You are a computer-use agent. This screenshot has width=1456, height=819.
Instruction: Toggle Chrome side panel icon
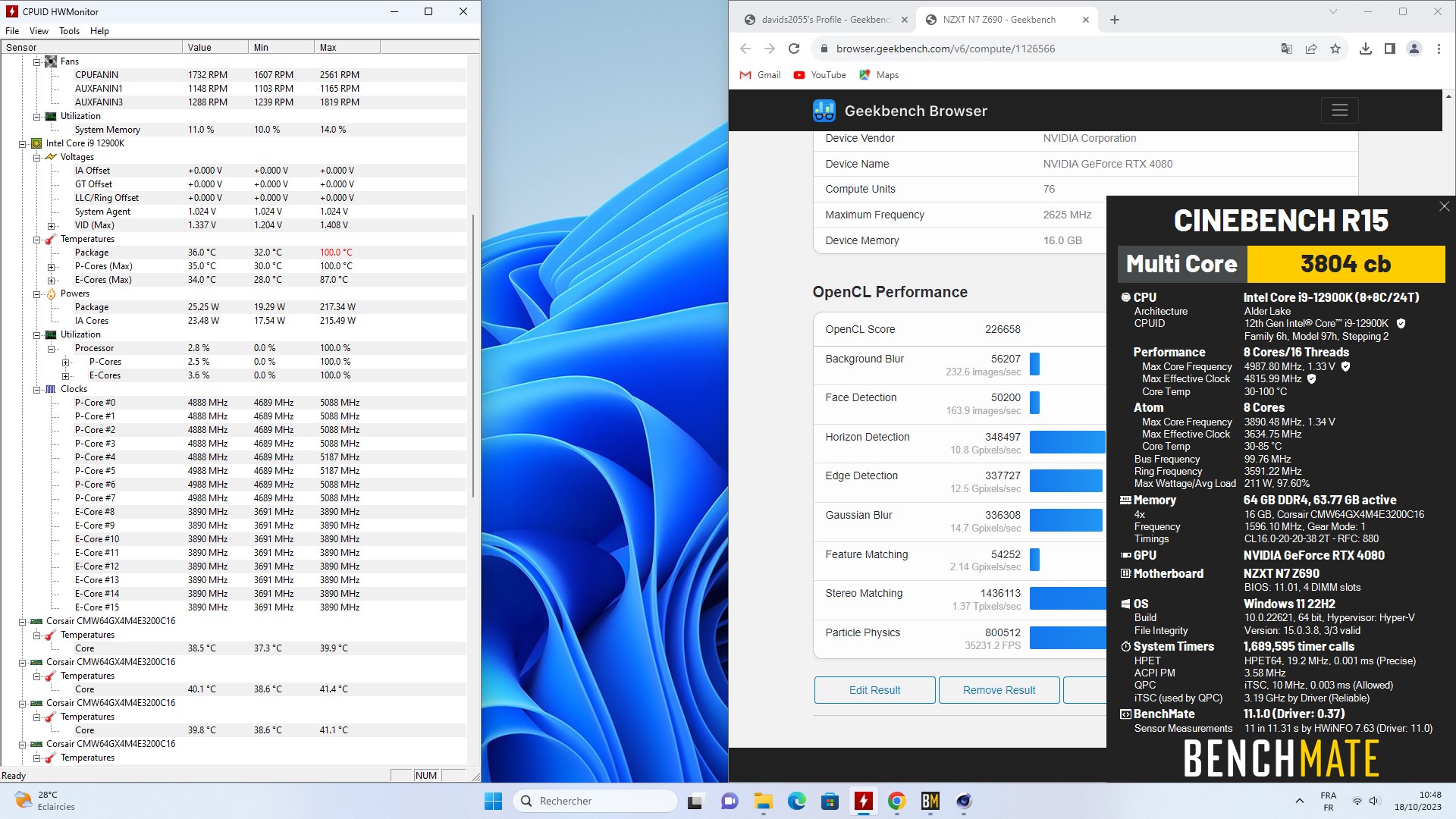(x=1390, y=49)
